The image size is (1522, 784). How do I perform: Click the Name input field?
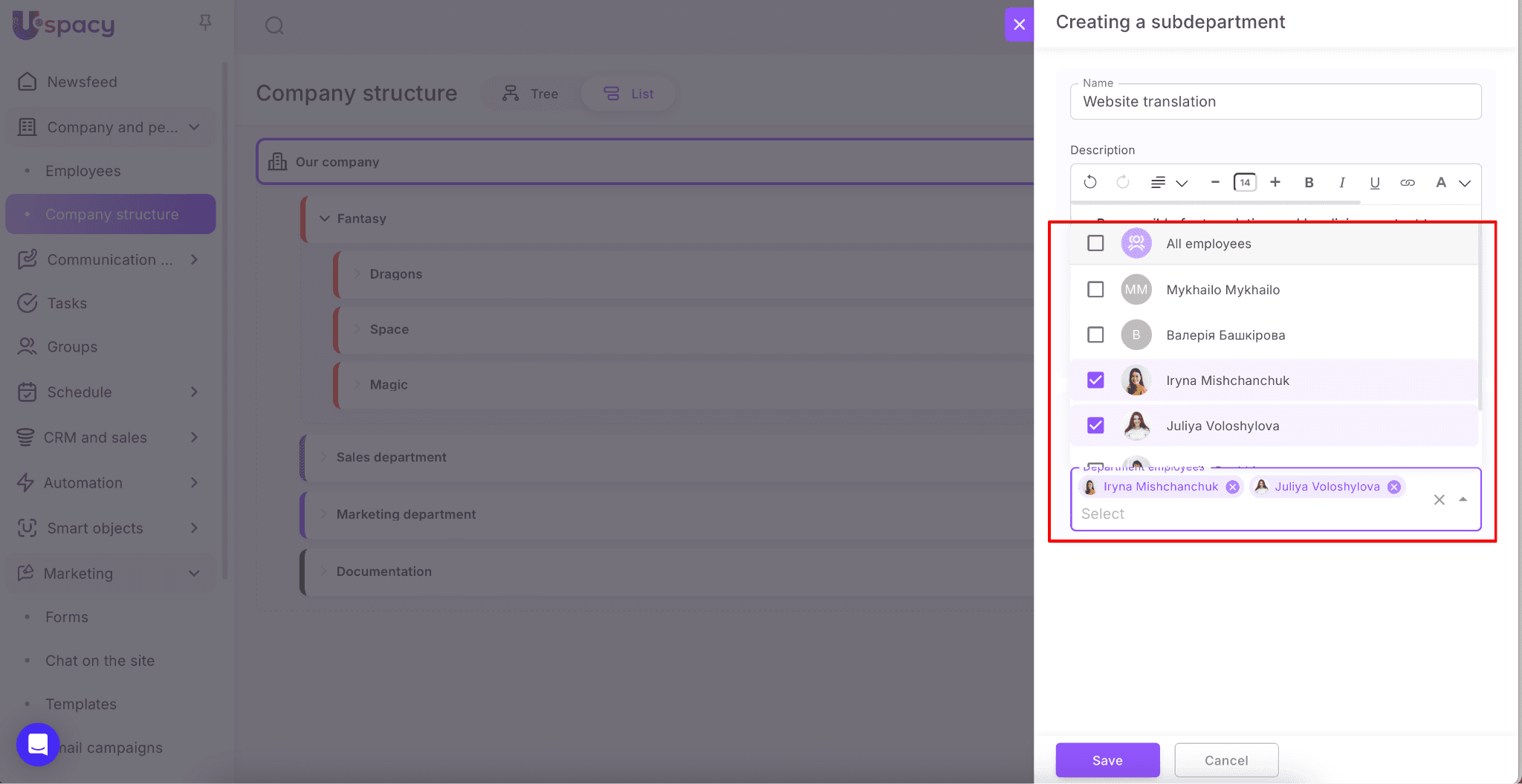[x=1275, y=102]
